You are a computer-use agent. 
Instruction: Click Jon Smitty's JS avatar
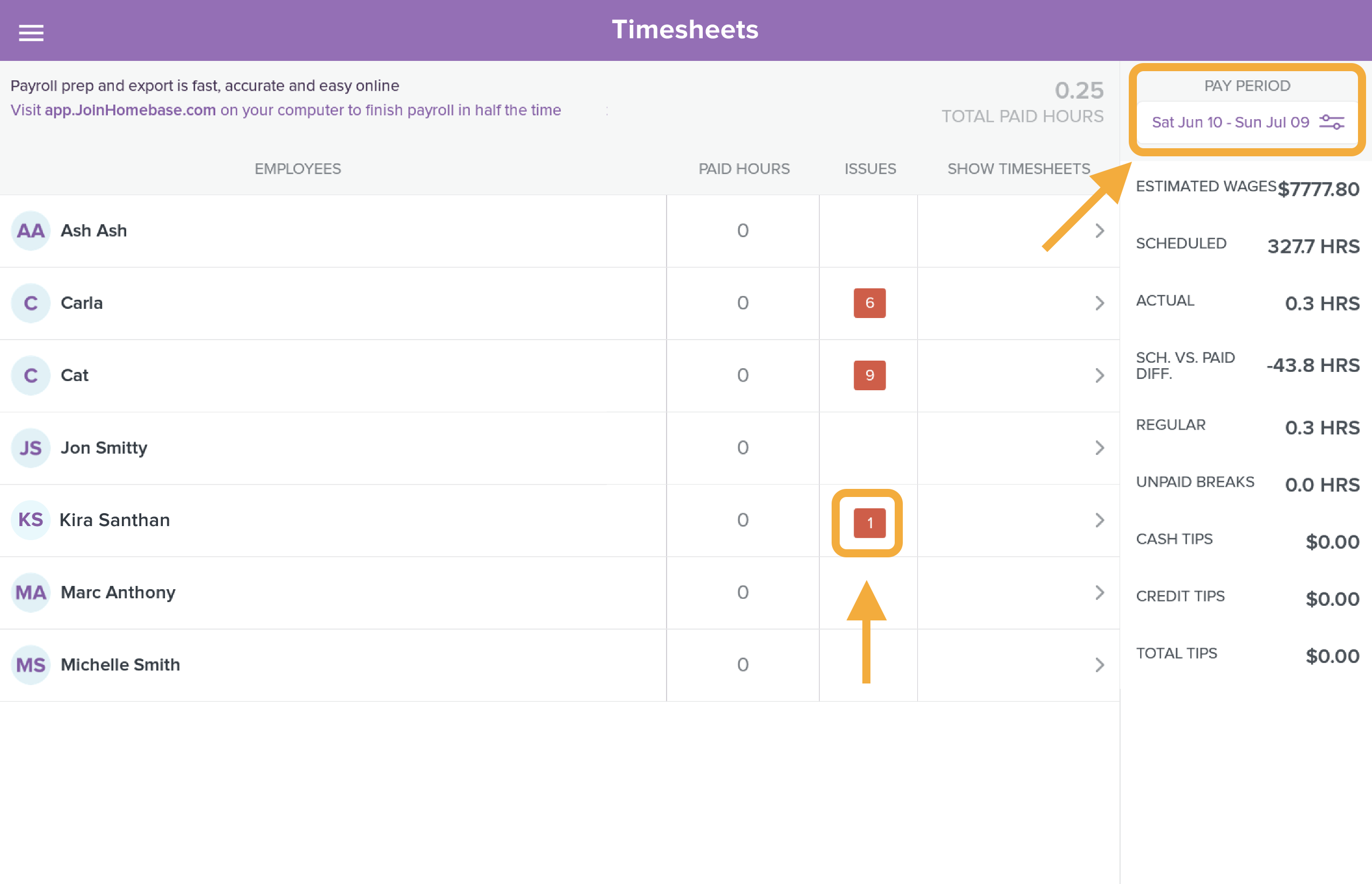(29, 448)
